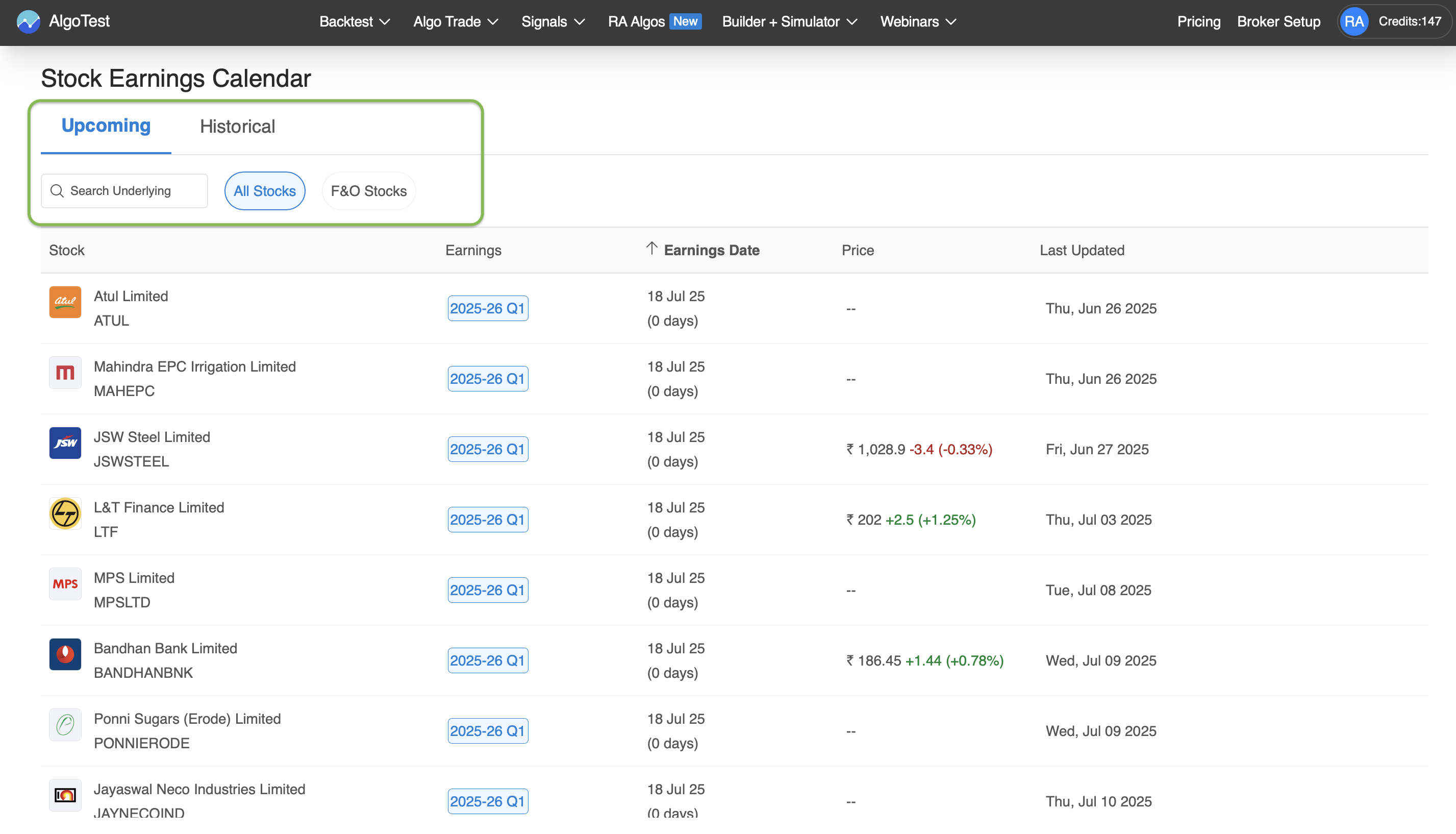Click the Earnings Date sort arrow
This screenshot has width=1456, height=834.
[x=651, y=249]
